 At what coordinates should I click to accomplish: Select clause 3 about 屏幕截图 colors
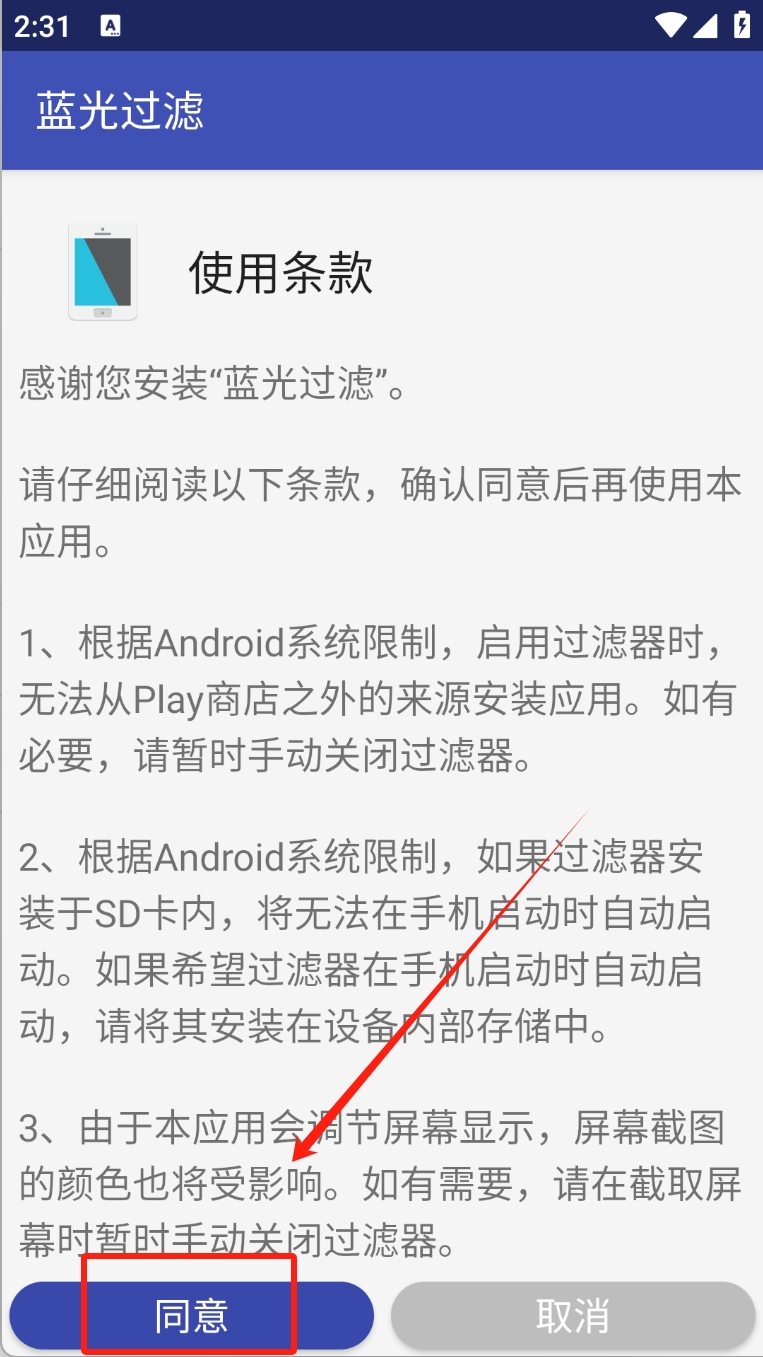point(380,1186)
